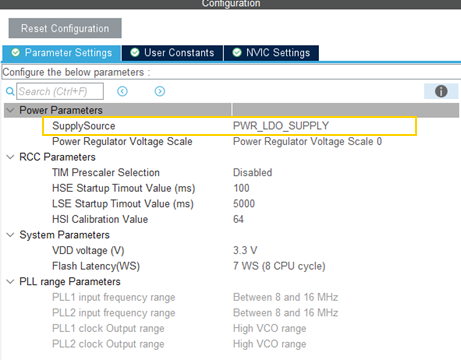This screenshot has width=461, height=360.
Task: Click green check icon on Parameter Settings
Action: 16,53
